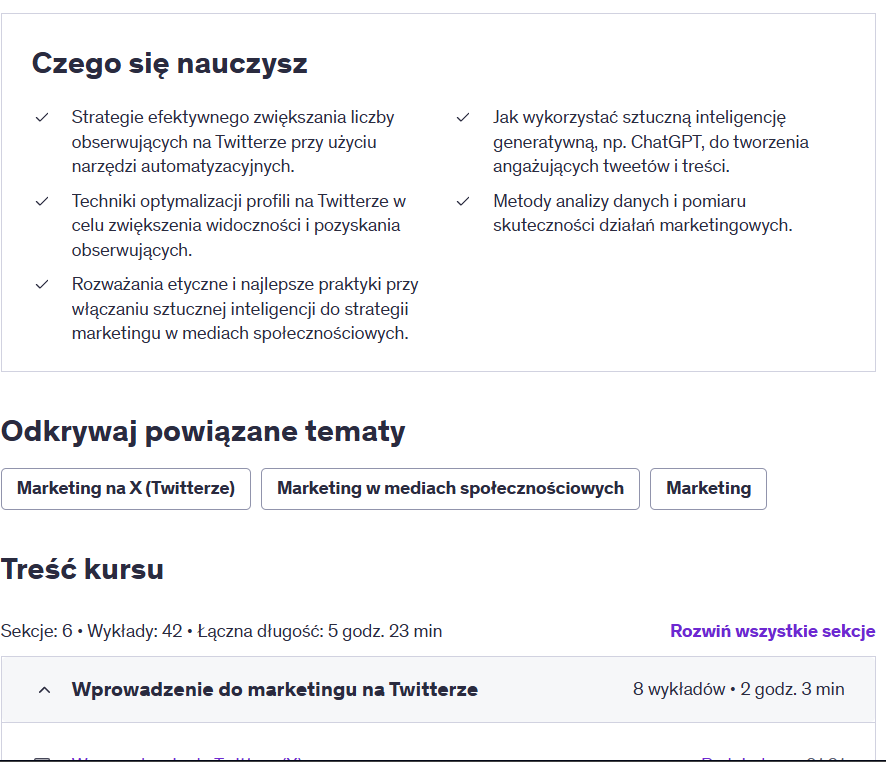Click the Odkrywaj powiązane tematy heading

pos(203,432)
